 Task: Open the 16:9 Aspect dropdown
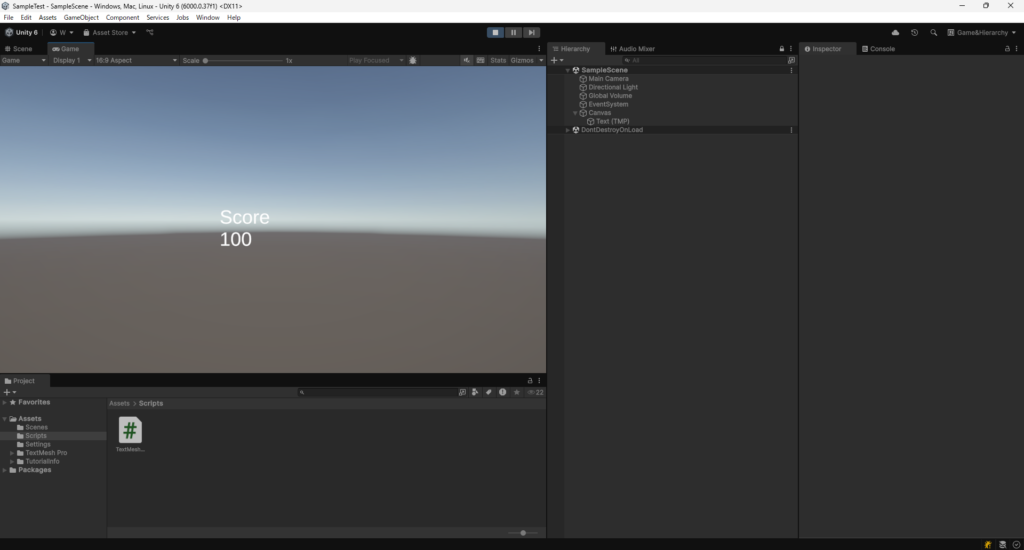pyautogui.click(x=136, y=60)
